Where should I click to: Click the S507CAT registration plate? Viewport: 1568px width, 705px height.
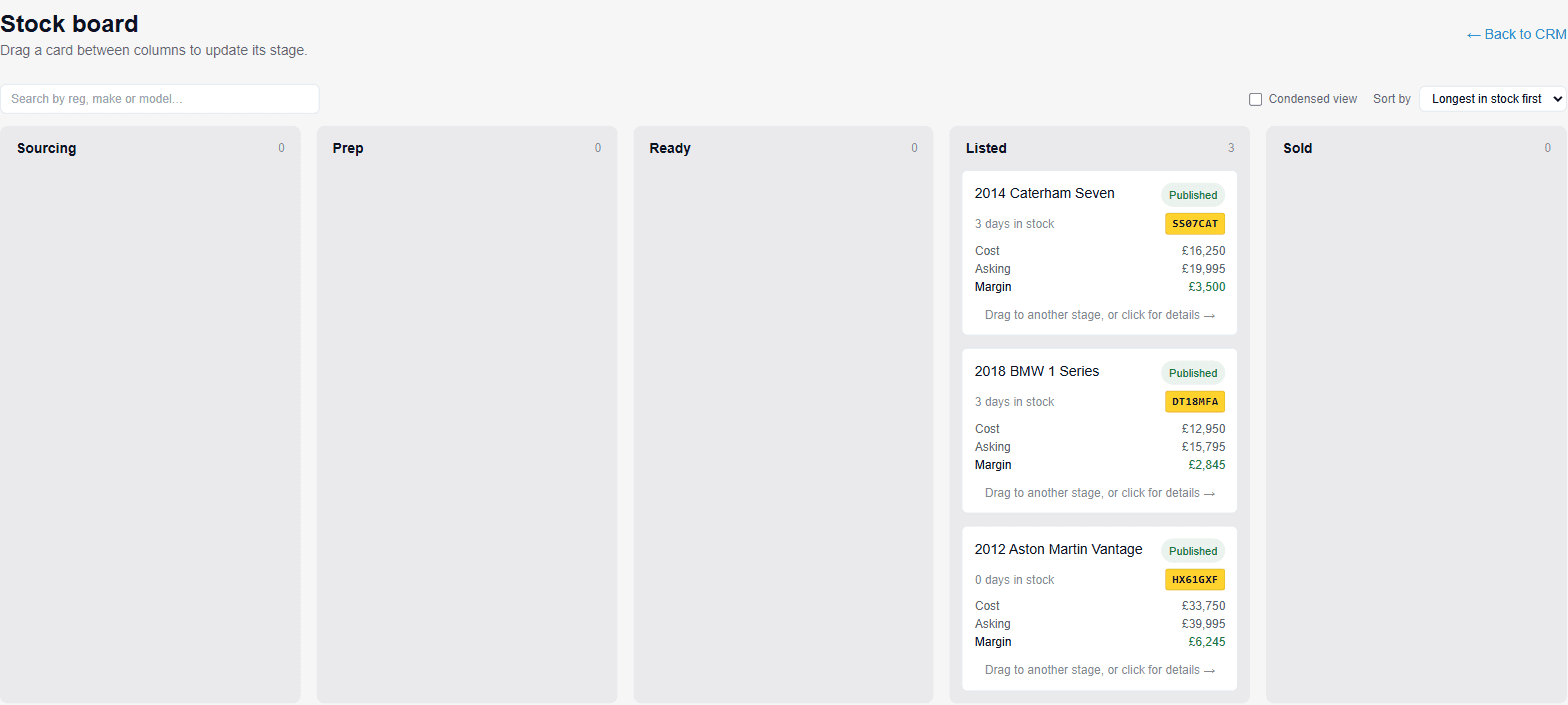coord(1195,224)
